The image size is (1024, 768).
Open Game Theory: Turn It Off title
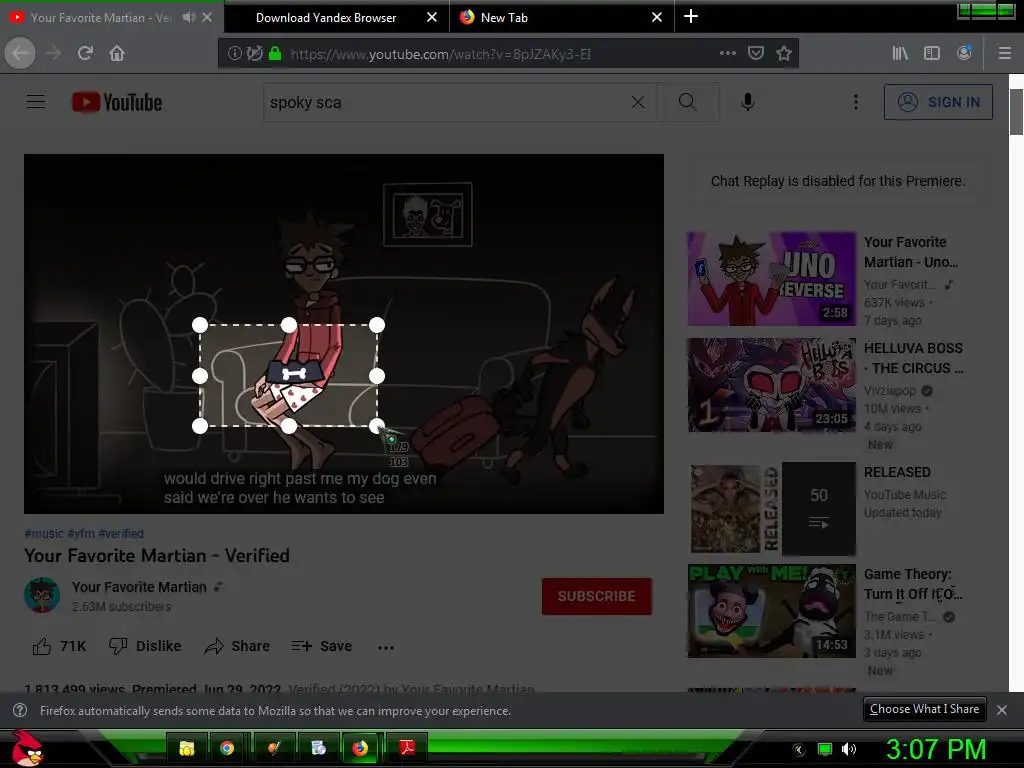click(912, 584)
